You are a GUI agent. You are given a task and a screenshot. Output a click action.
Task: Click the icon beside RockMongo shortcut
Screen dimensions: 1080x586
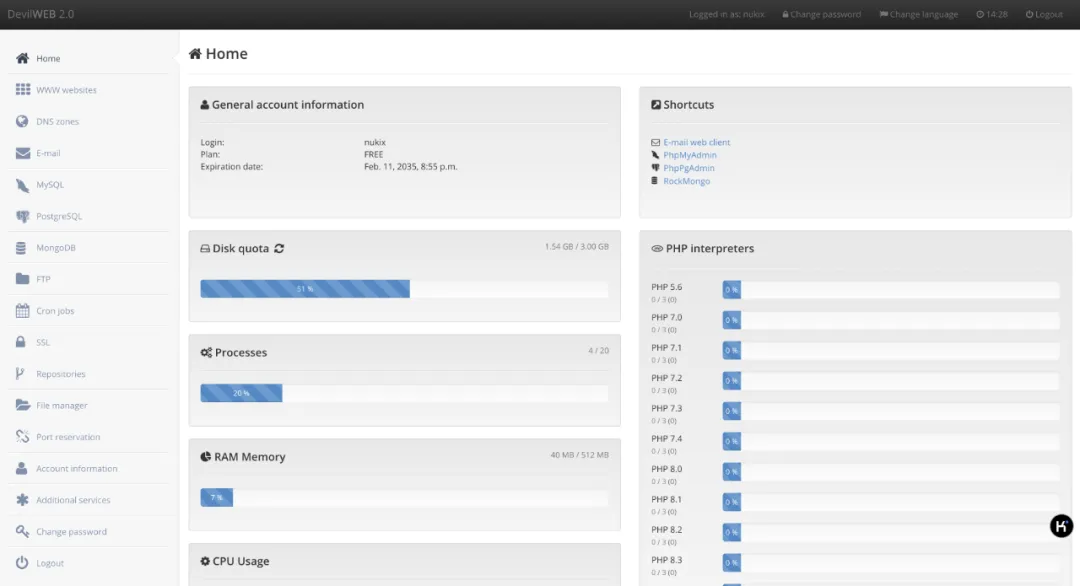654,181
